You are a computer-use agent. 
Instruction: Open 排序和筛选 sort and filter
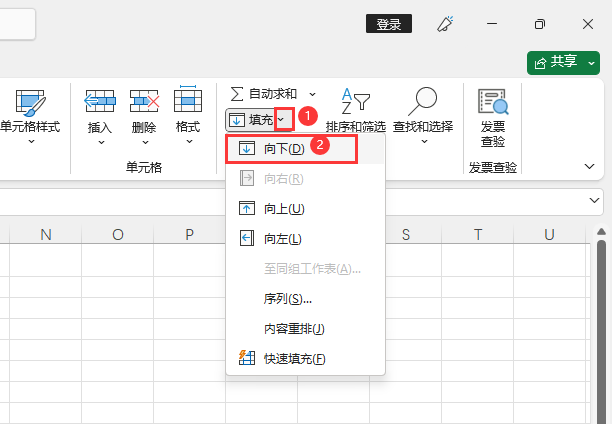point(356,110)
